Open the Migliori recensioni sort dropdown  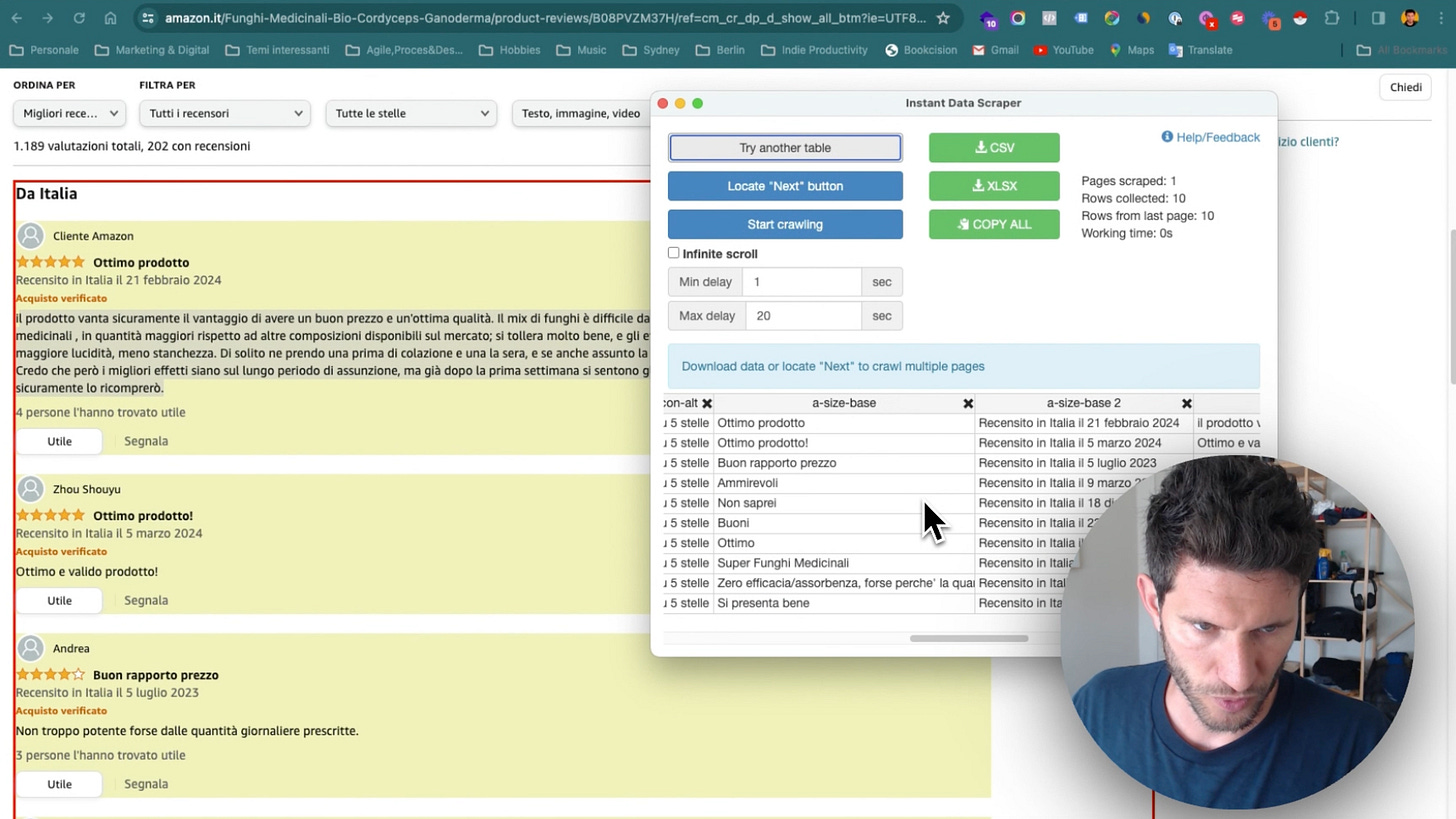click(x=70, y=113)
